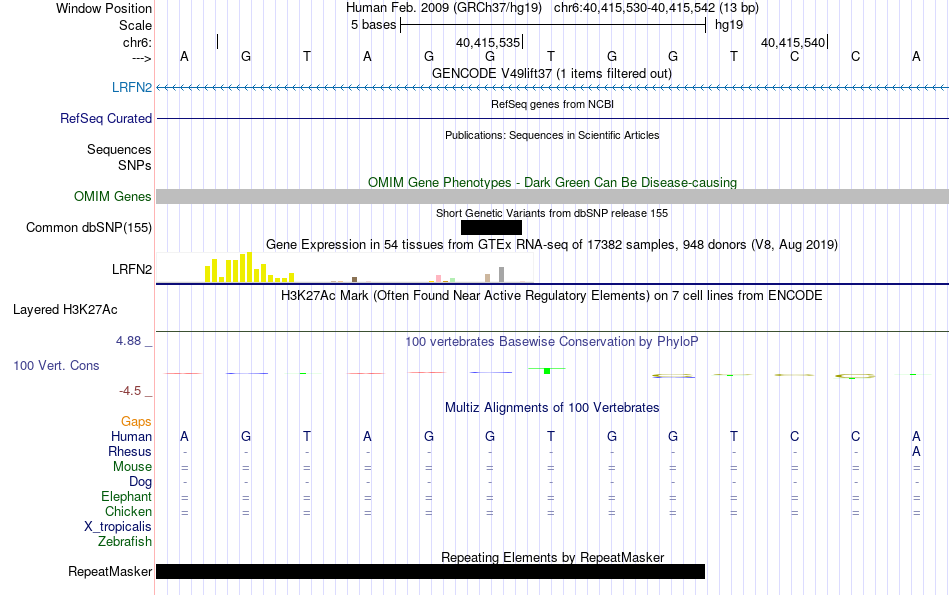Open the H3K27Ac Mark track title
This screenshot has width=950, height=595.
tap(552, 296)
